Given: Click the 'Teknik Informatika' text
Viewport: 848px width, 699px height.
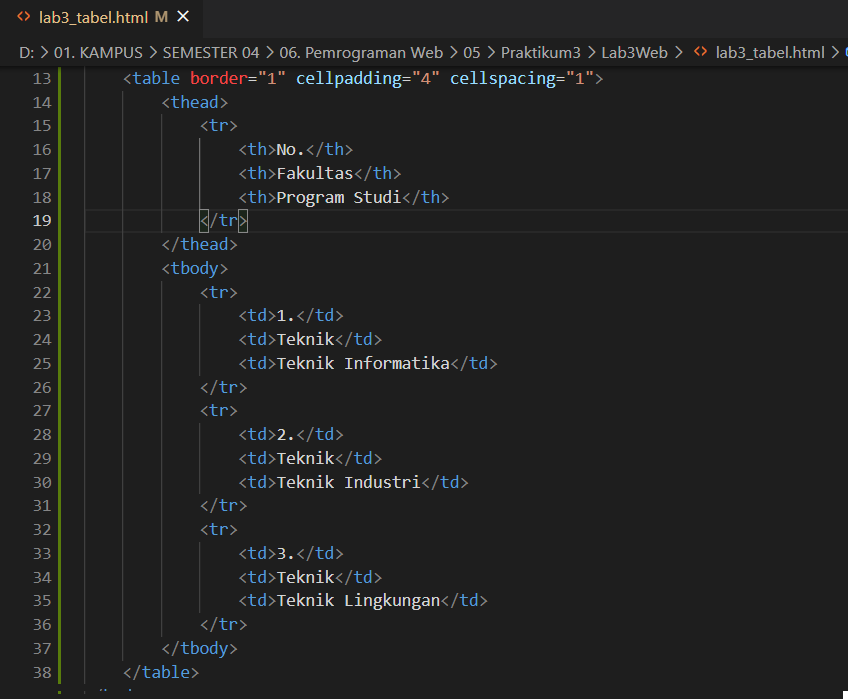Looking at the screenshot, I should 363,363.
